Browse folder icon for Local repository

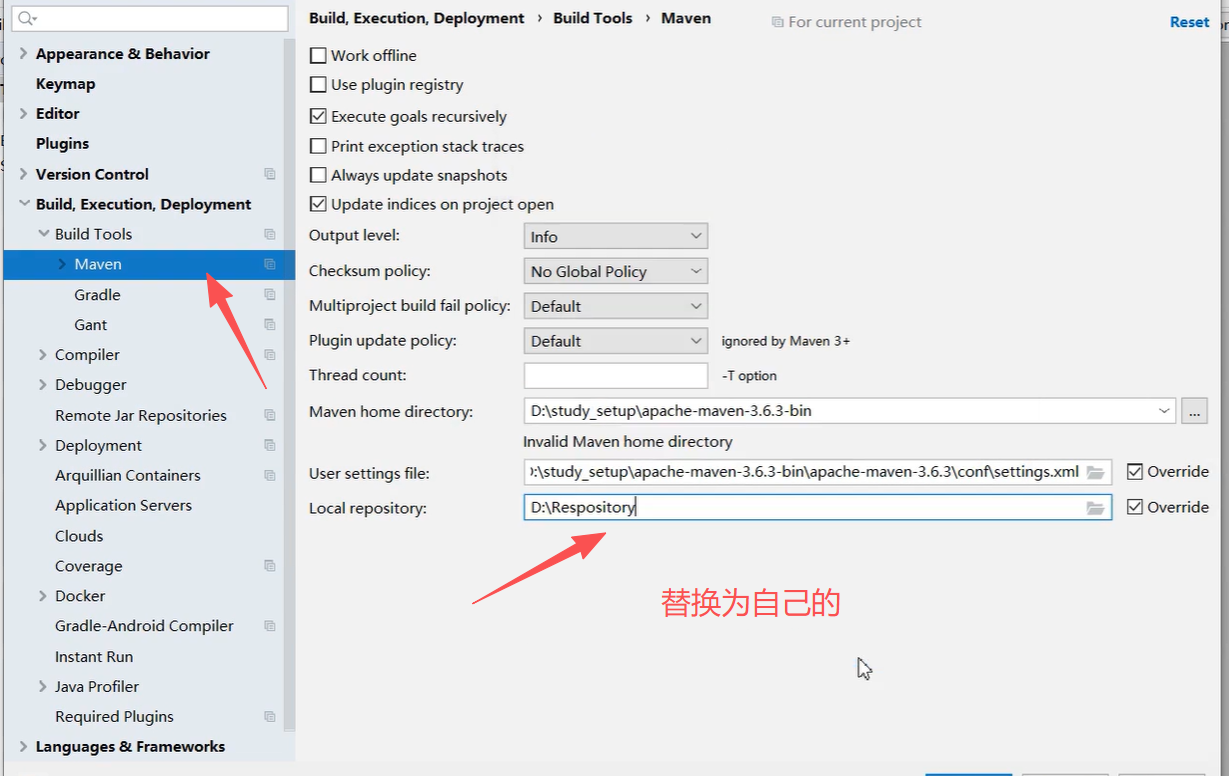tap(1096, 508)
